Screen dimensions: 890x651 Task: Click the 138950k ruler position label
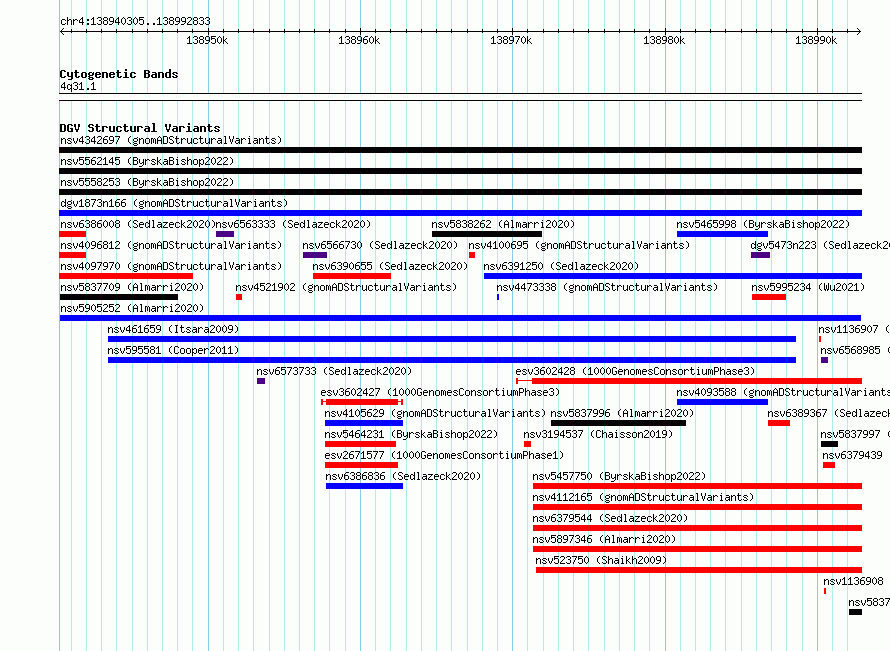(207, 40)
